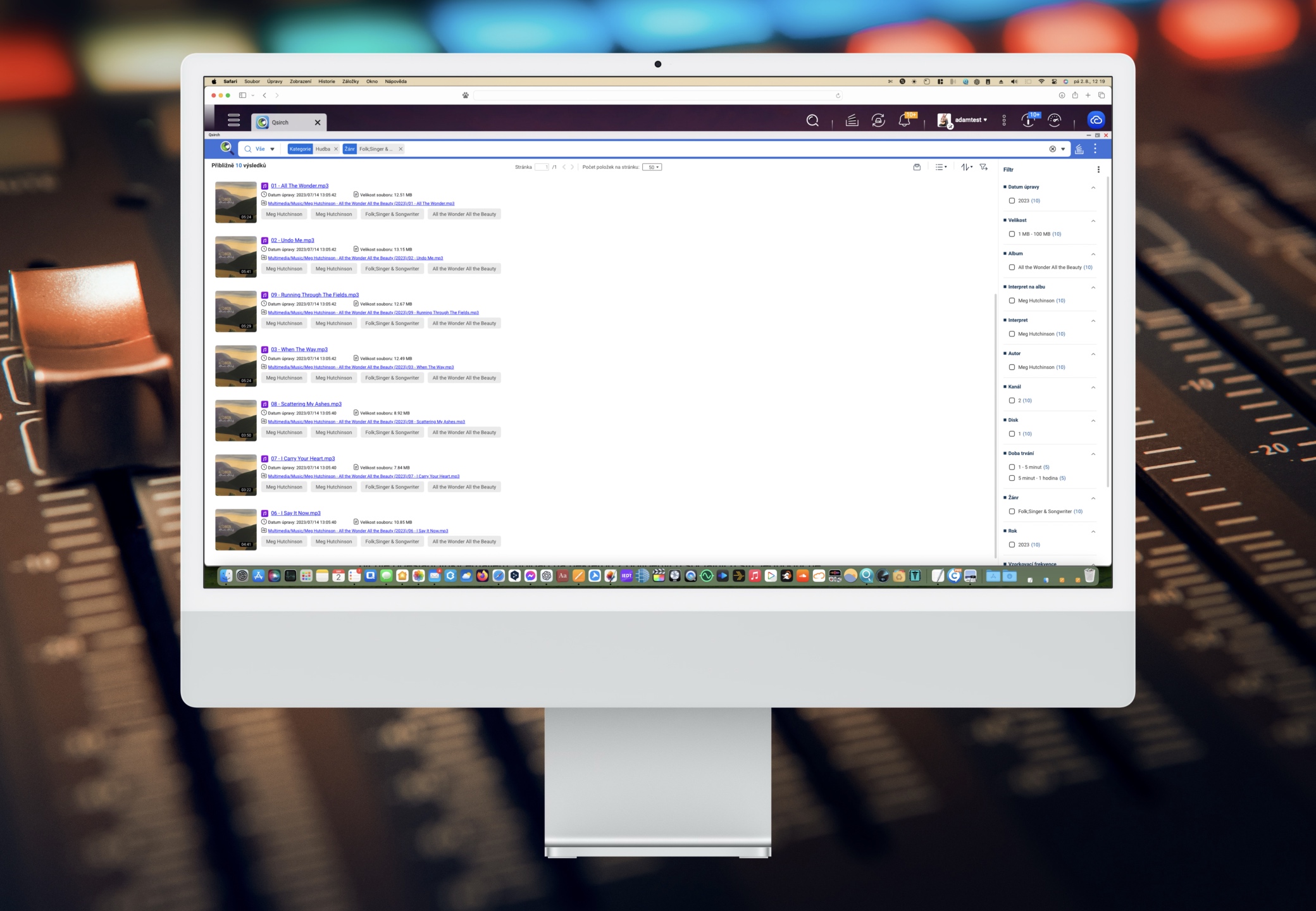Open the 02 - Undo Me.mp3 link
This screenshot has height=911, width=1316.
coord(292,240)
